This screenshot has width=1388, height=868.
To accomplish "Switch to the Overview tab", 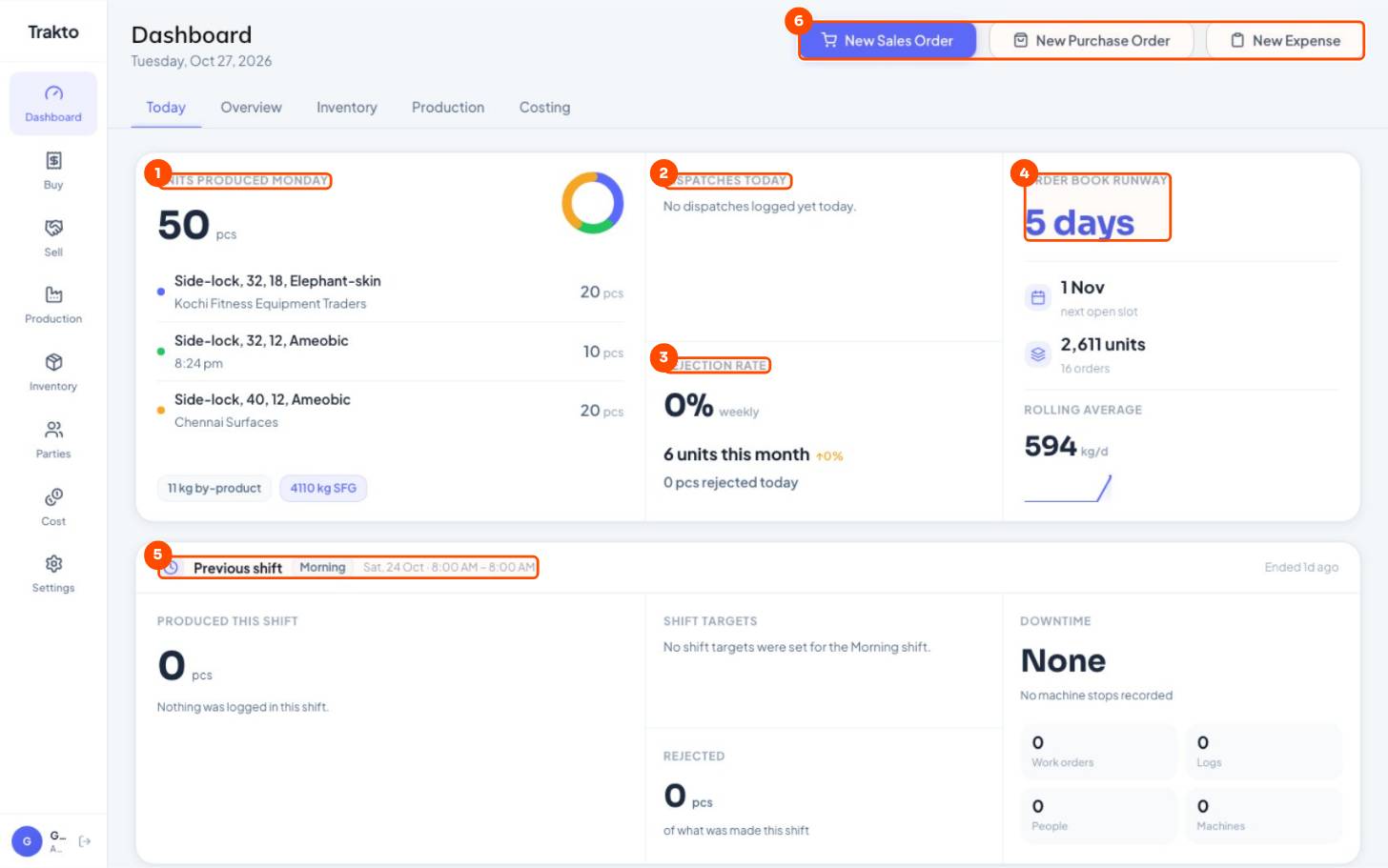I will pyautogui.click(x=251, y=108).
